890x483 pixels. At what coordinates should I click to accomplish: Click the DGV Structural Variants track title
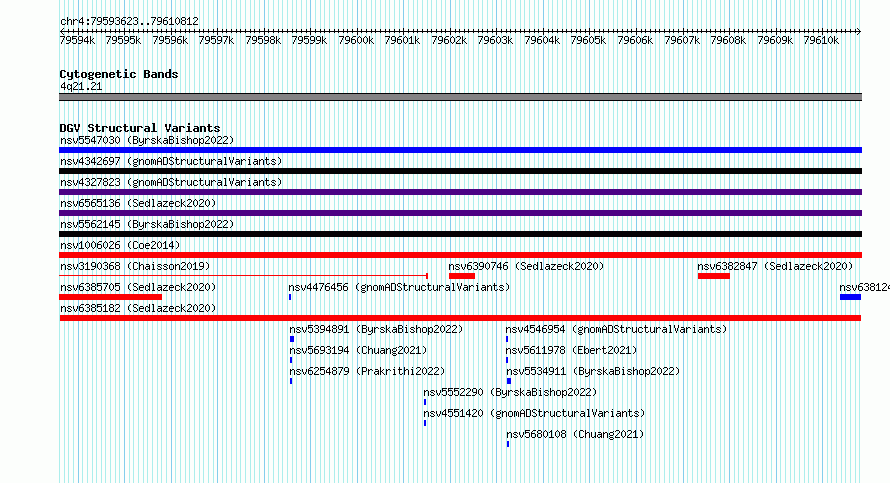[x=140, y=128]
